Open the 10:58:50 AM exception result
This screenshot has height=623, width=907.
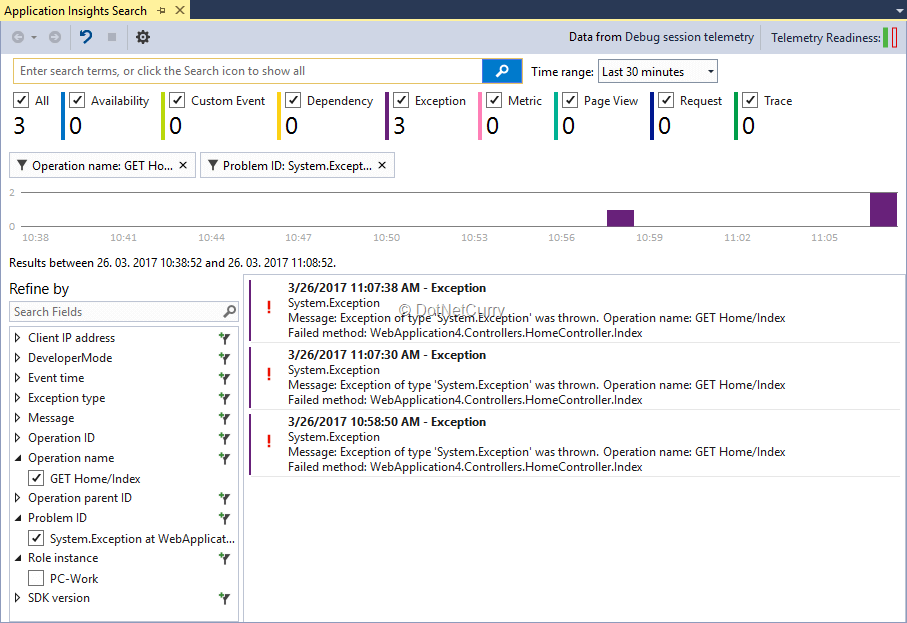point(574,444)
